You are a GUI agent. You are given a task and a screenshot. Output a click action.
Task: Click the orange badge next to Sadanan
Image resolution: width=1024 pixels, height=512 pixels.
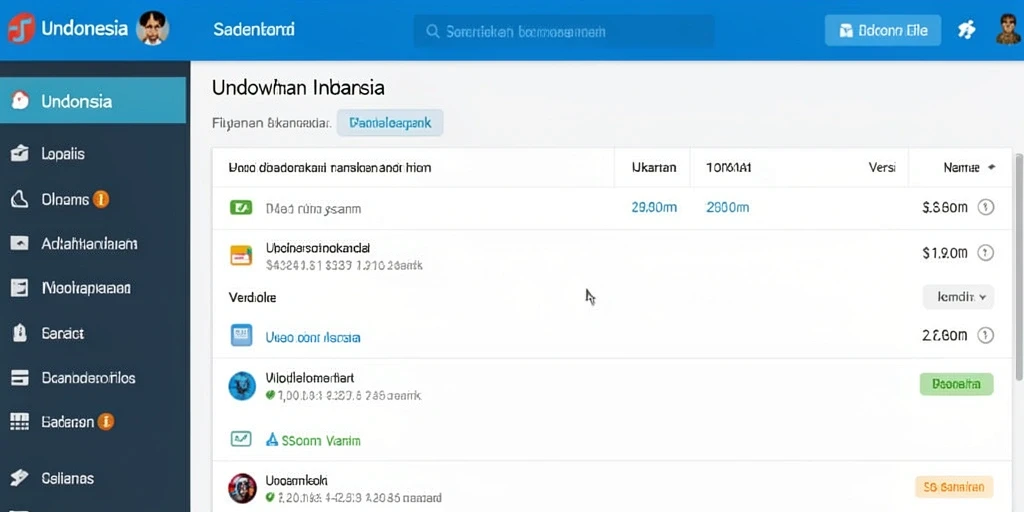(x=106, y=422)
